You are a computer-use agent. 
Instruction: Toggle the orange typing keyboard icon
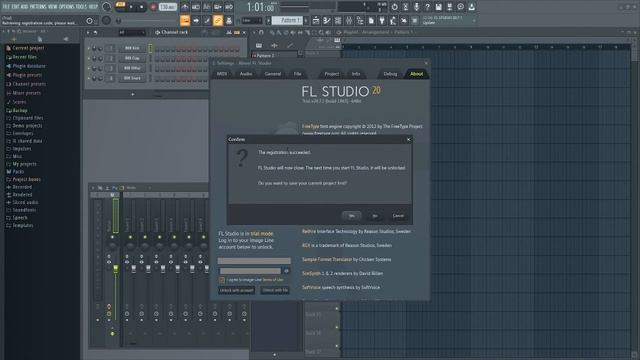point(185,20)
